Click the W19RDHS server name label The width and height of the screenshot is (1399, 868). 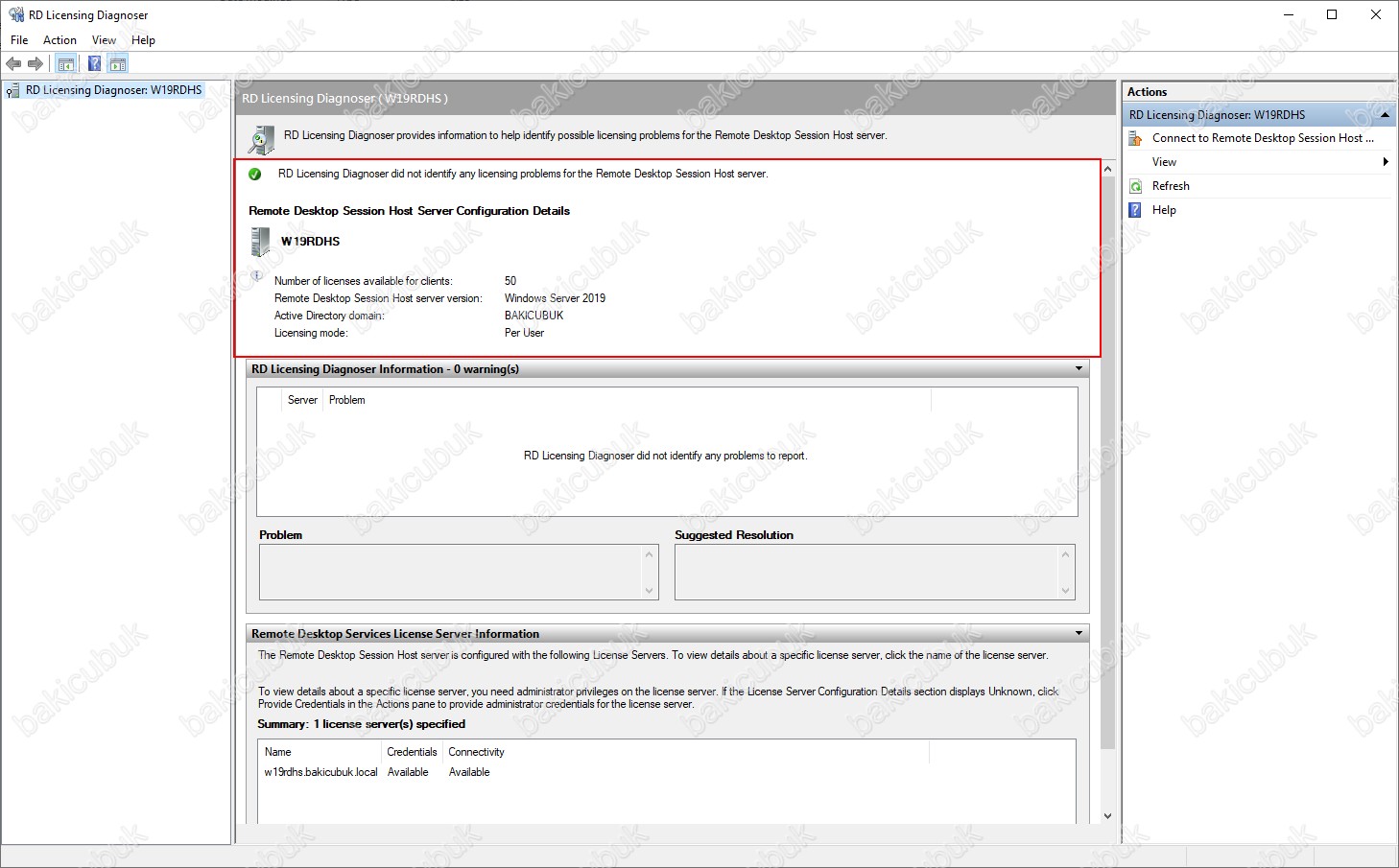(310, 242)
